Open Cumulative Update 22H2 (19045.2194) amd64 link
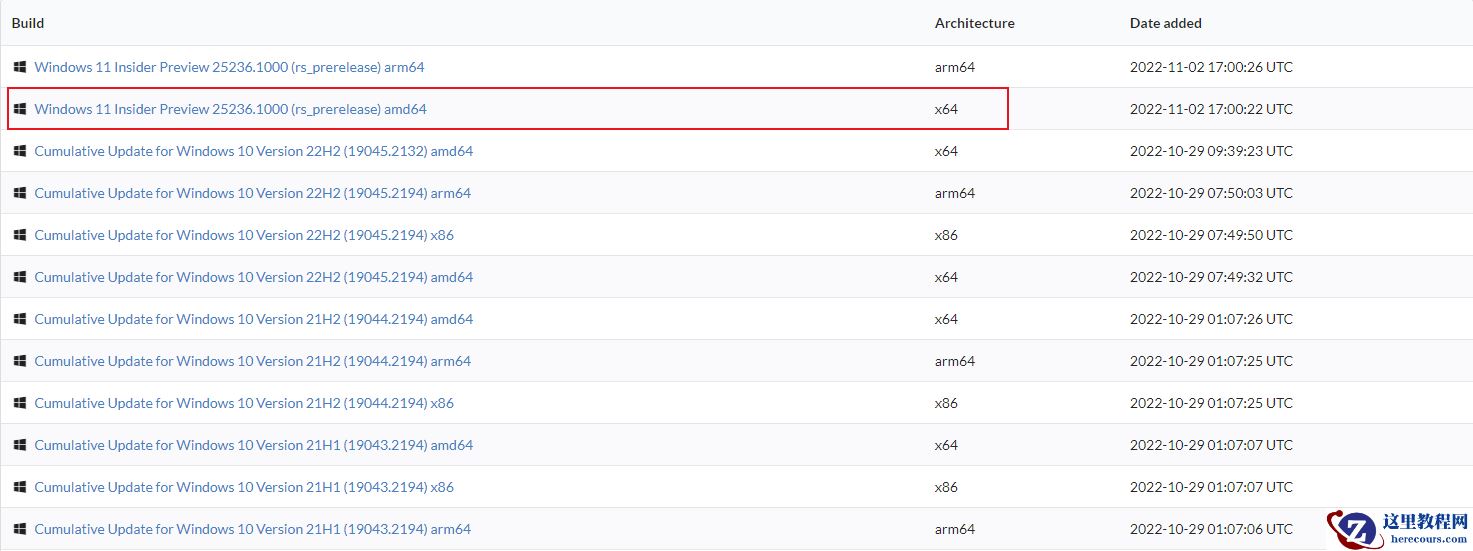The image size is (1473, 551). [x=253, y=277]
